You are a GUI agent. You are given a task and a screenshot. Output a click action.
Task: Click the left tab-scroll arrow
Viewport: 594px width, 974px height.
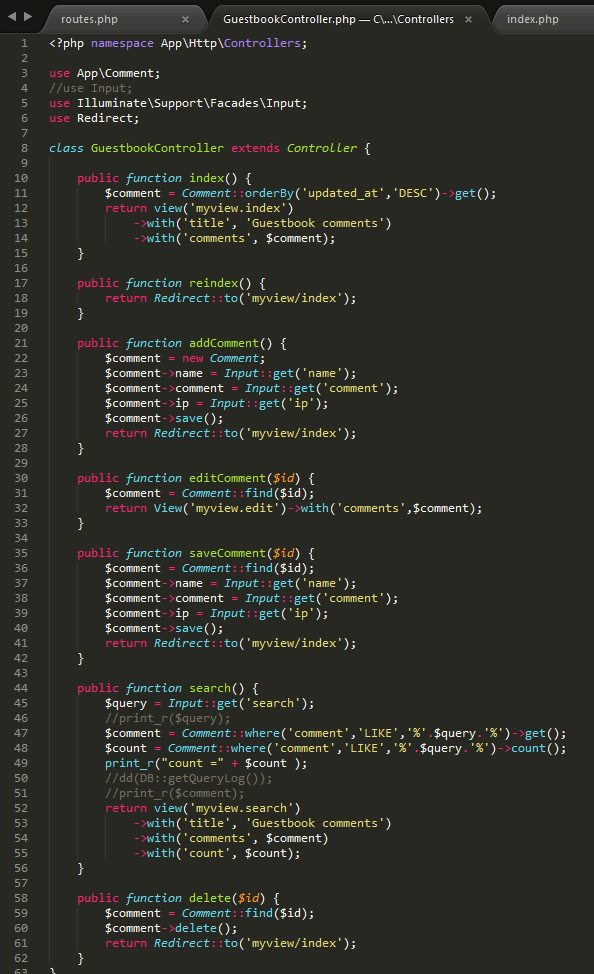[12, 17]
